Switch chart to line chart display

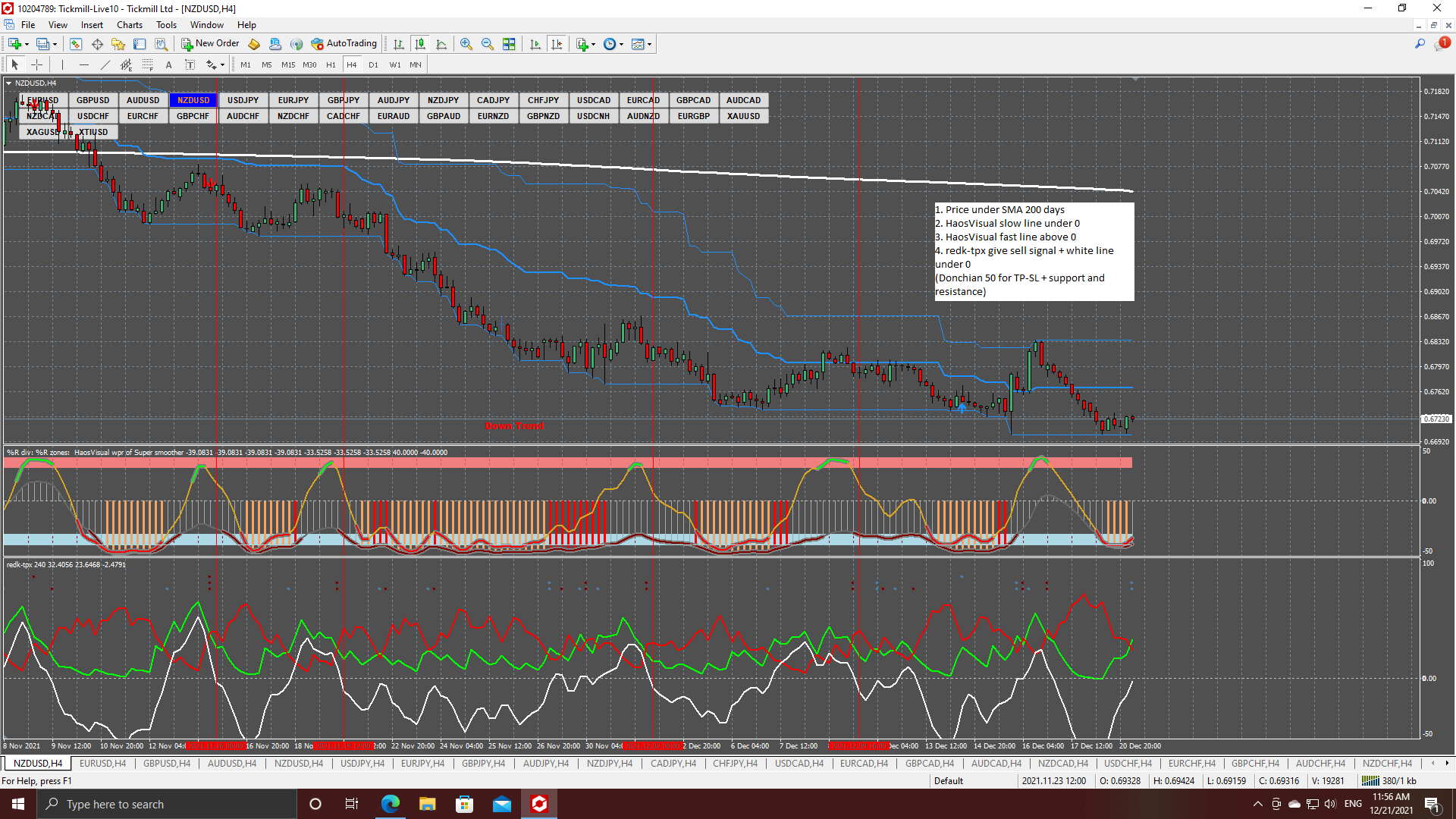pyautogui.click(x=441, y=44)
